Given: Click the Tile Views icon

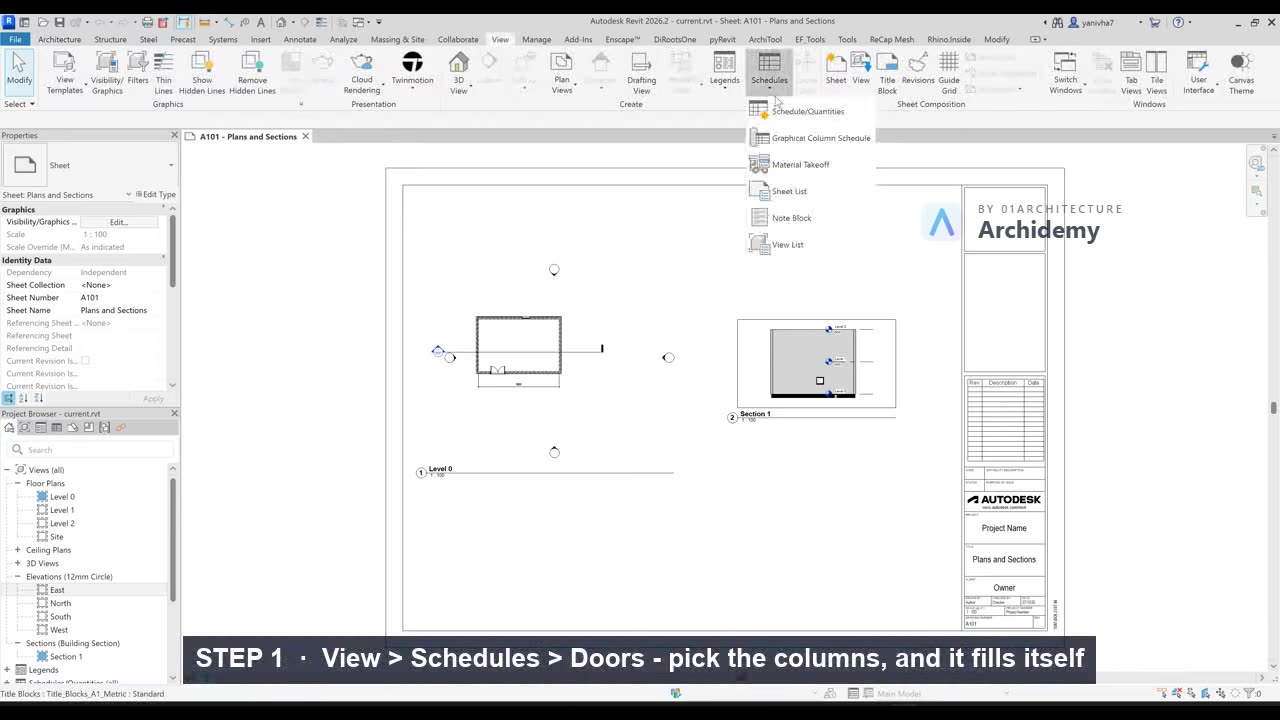Looking at the screenshot, I should coord(1157,73).
